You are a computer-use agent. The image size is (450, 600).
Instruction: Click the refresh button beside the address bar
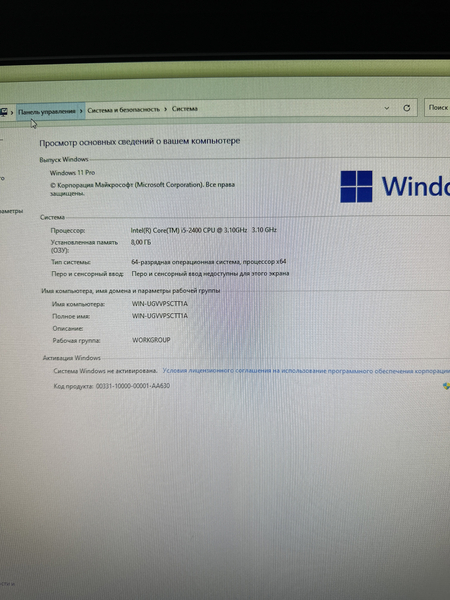[406, 108]
